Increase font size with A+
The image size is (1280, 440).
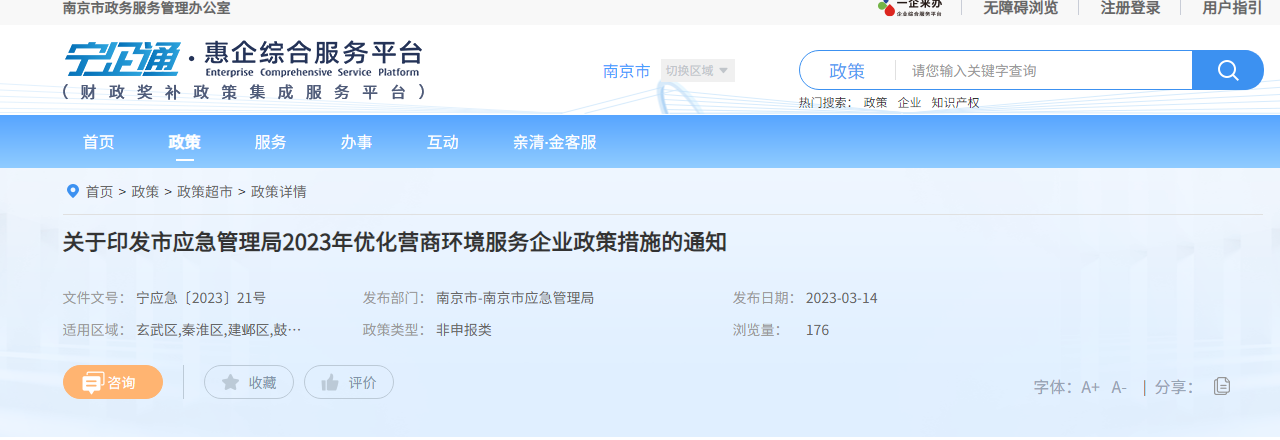[1090, 387]
